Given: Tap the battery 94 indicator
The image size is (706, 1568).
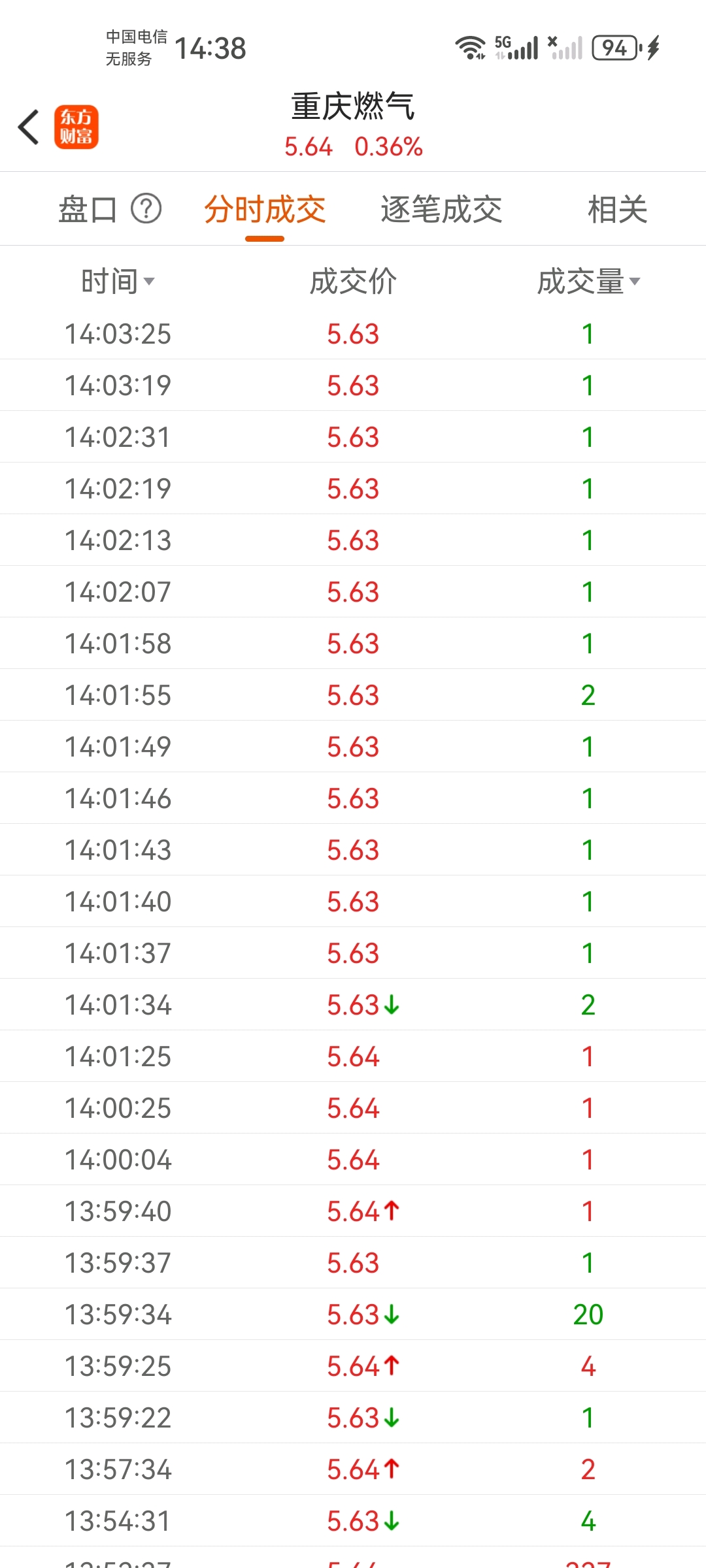Looking at the screenshot, I should point(614,48).
